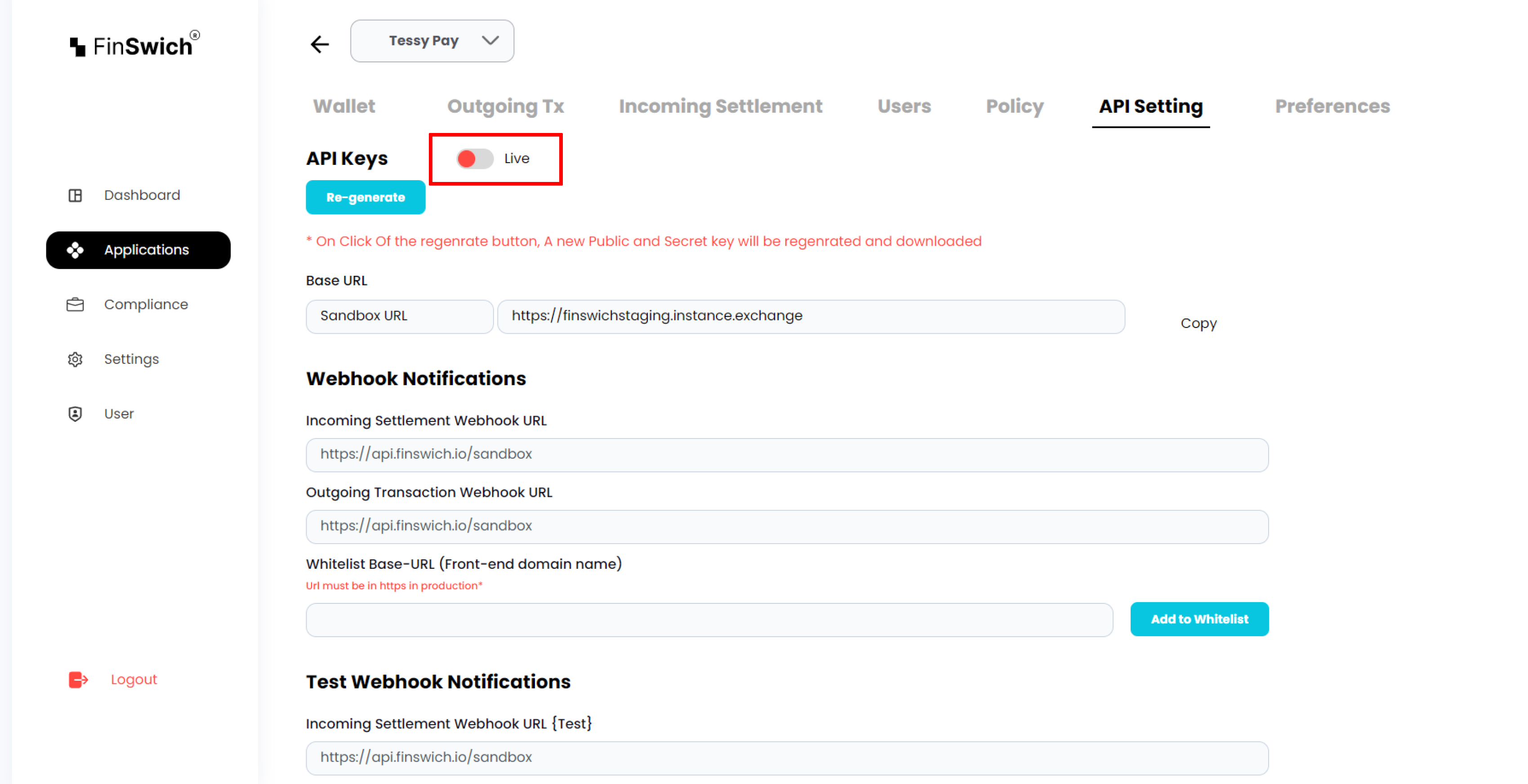Go to Incoming Settlement tab

coord(721,106)
